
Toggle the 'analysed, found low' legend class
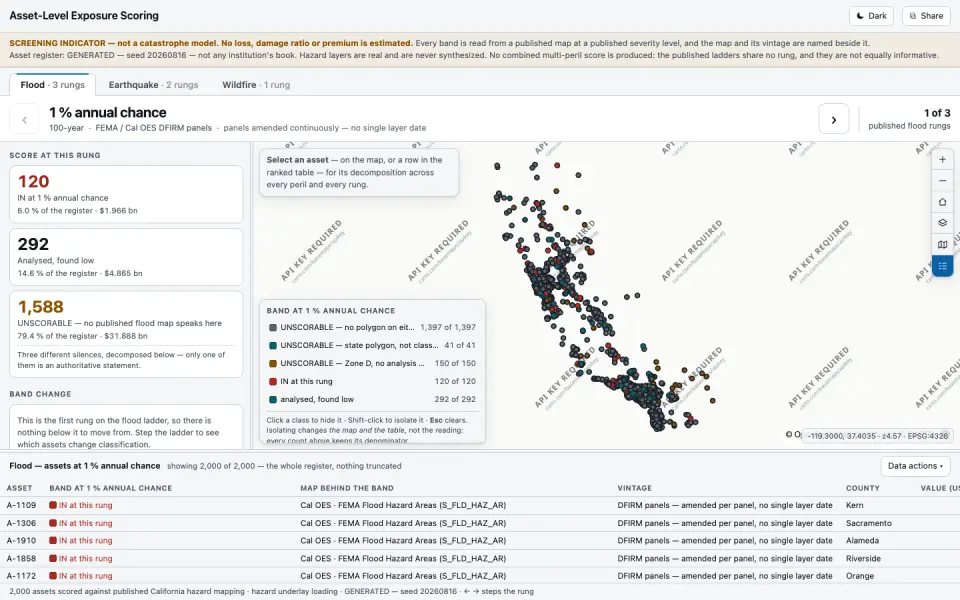(x=372, y=399)
